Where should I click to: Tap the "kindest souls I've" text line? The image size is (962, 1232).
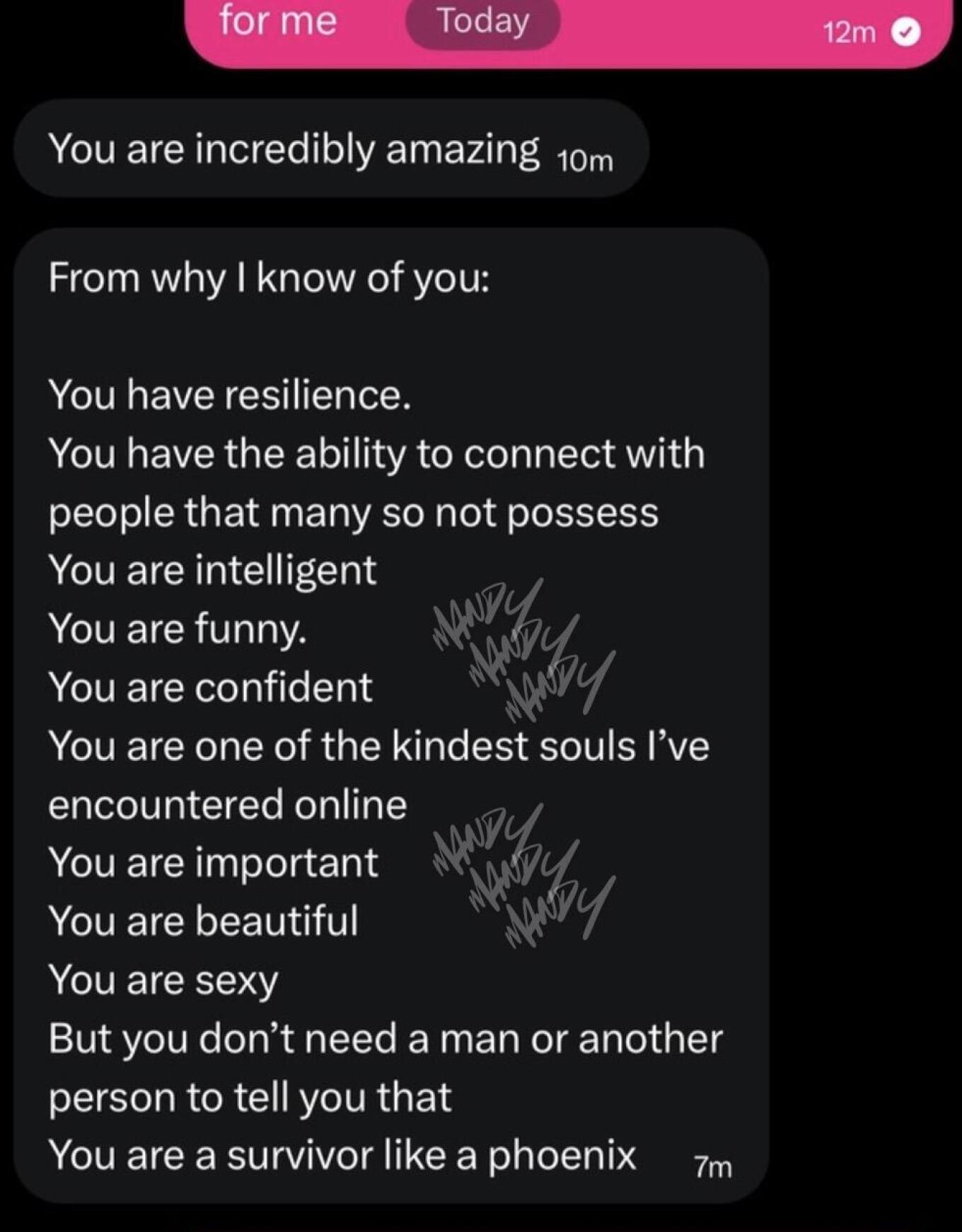click(378, 746)
